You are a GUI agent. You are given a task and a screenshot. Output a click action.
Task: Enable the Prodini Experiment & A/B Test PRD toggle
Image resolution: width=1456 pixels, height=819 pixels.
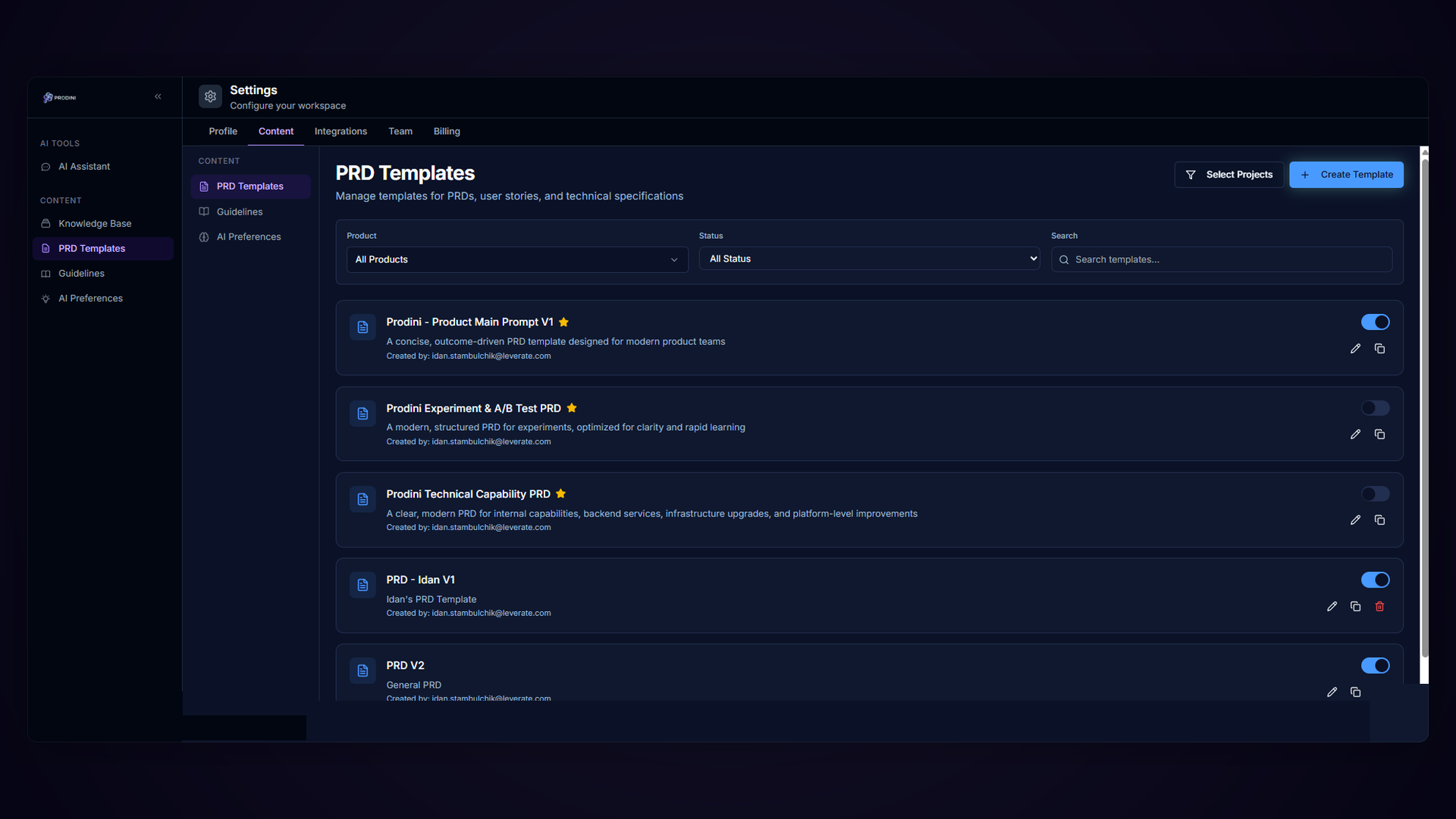click(x=1375, y=408)
